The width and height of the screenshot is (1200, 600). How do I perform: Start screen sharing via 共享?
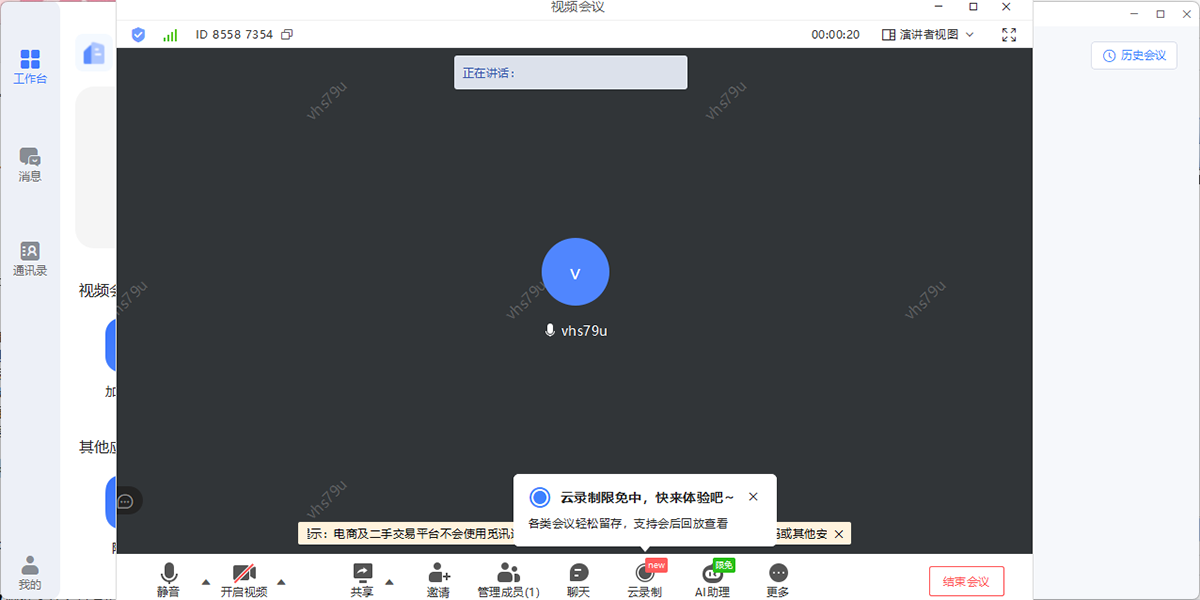tap(361, 578)
